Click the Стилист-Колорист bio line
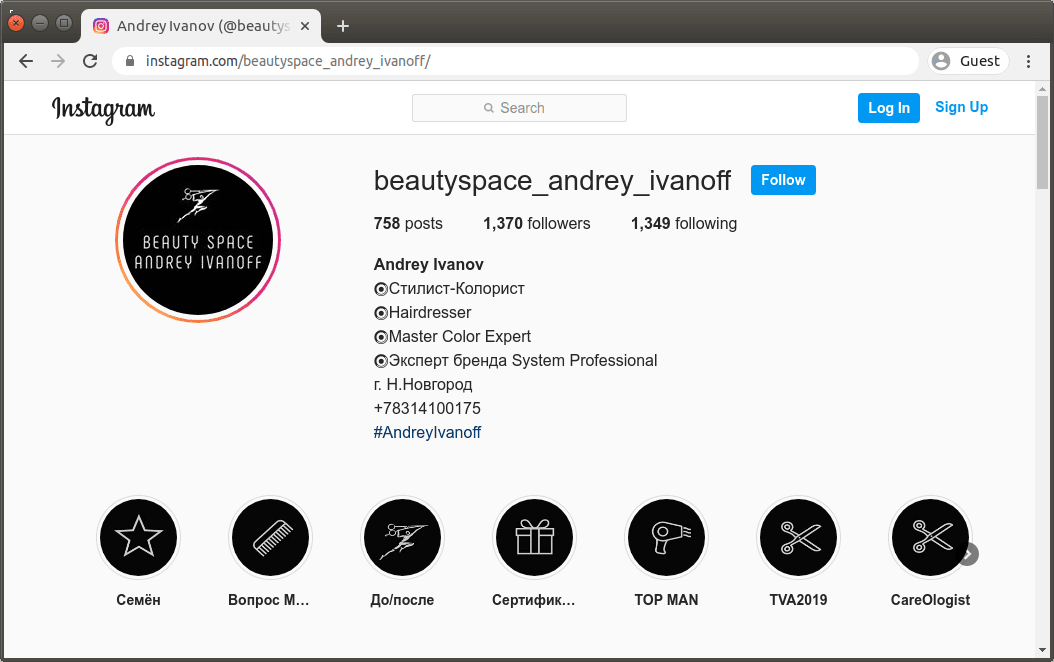The width and height of the screenshot is (1054, 662). [449, 288]
